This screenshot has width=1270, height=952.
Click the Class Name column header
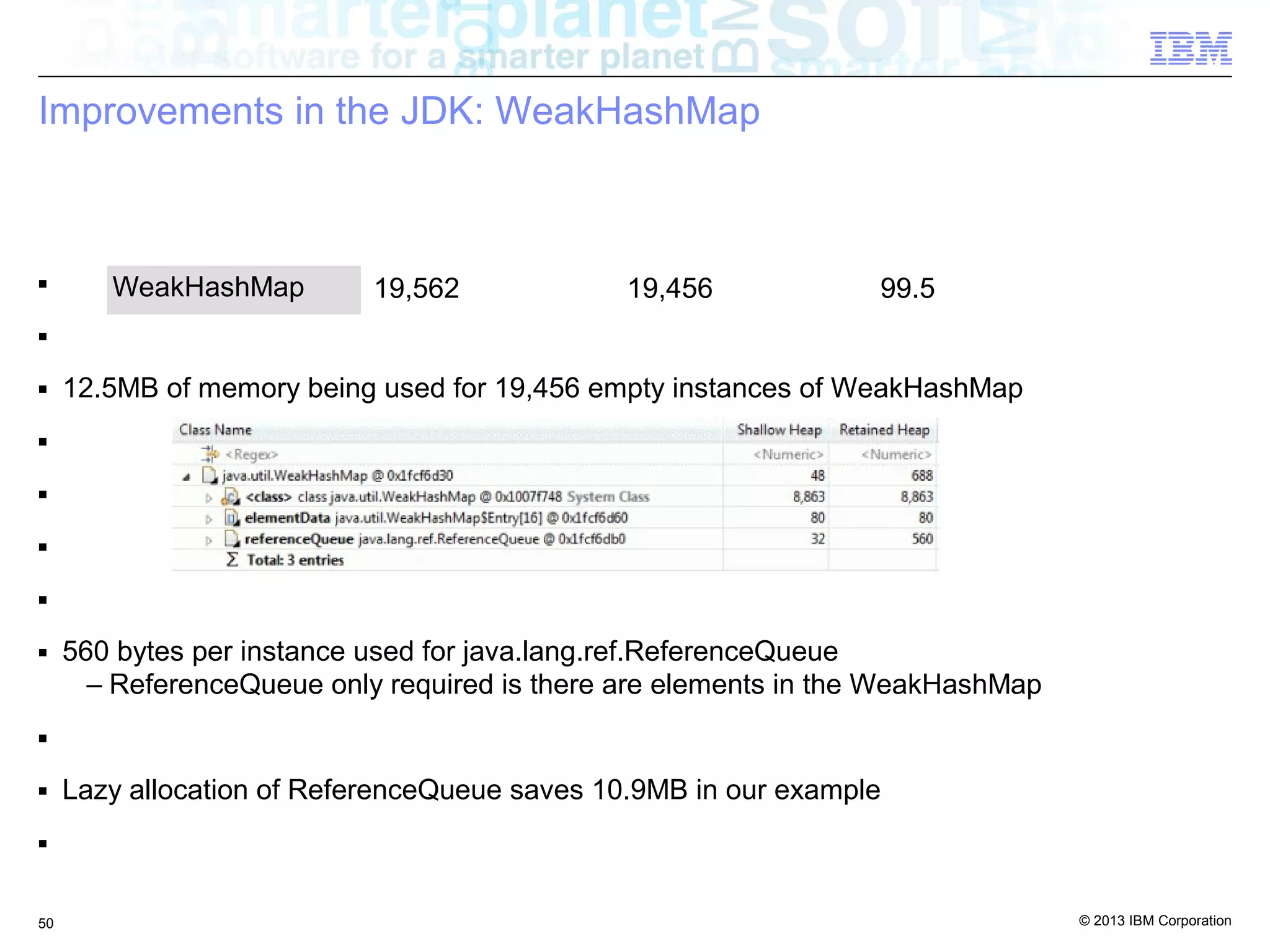pyautogui.click(x=447, y=430)
